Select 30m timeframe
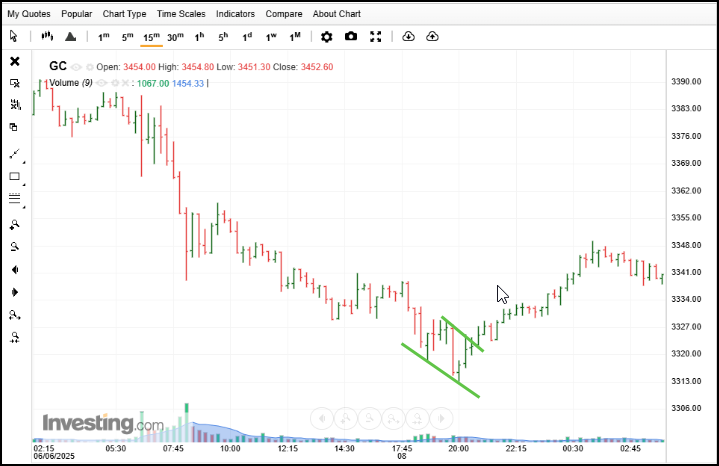The height and width of the screenshot is (466, 719). tap(175, 37)
